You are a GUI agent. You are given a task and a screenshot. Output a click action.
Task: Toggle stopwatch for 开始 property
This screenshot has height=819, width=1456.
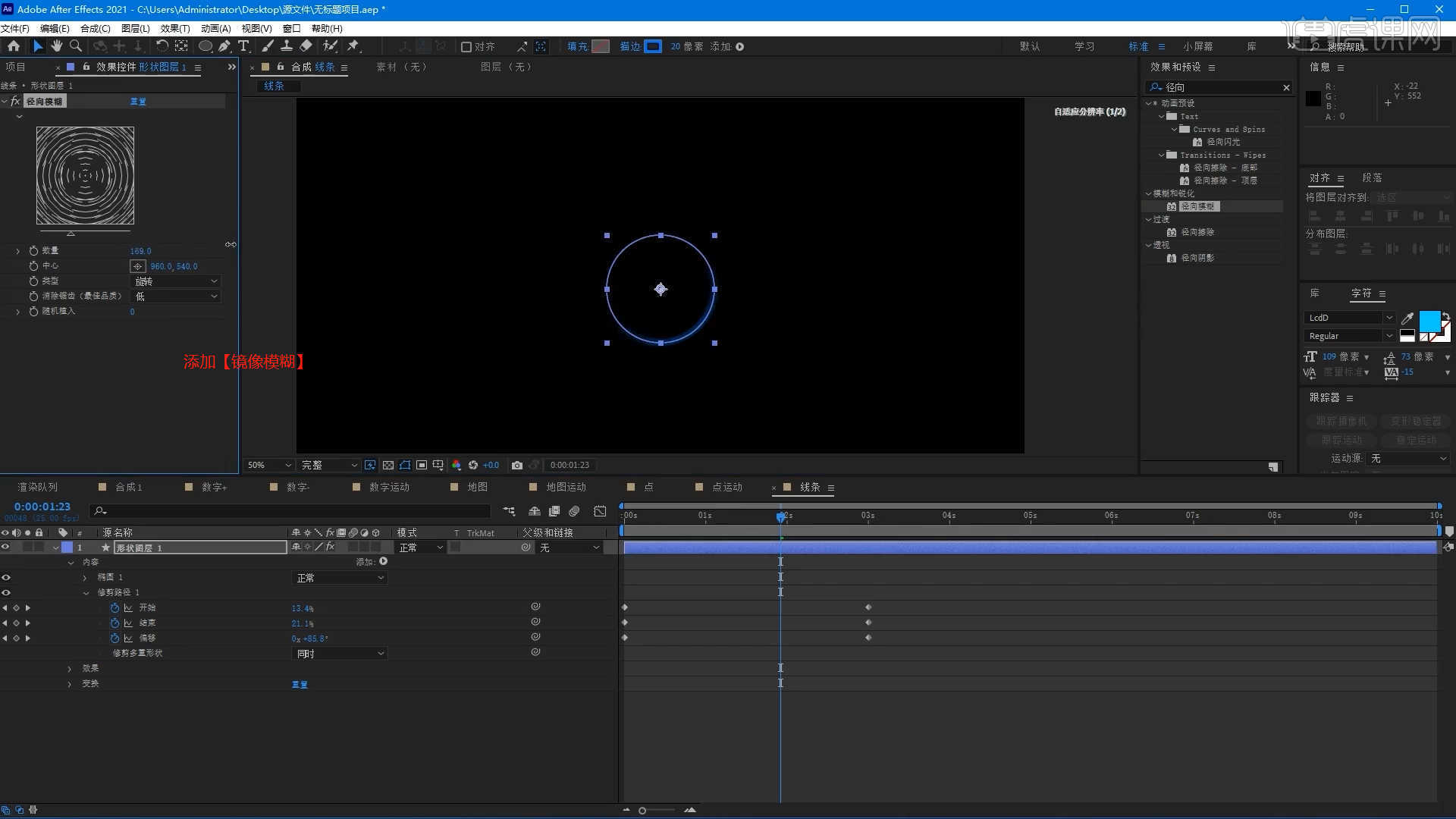click(x=115, y=608)
